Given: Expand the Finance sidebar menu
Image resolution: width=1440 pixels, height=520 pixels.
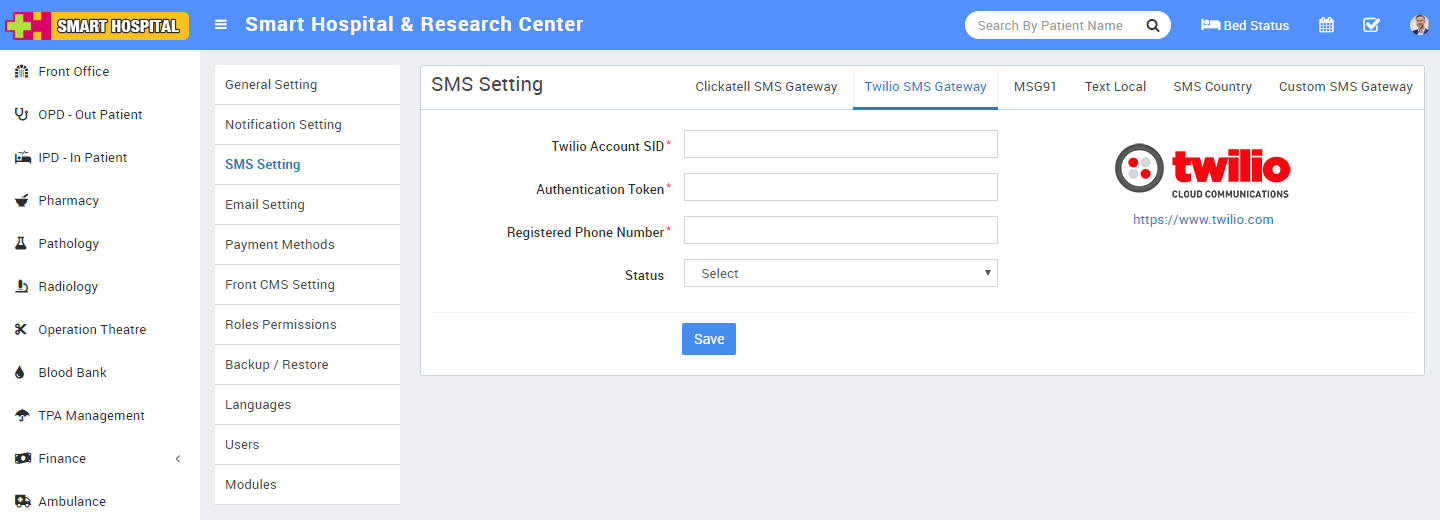Looking at the screenshot, I should 62,459.
